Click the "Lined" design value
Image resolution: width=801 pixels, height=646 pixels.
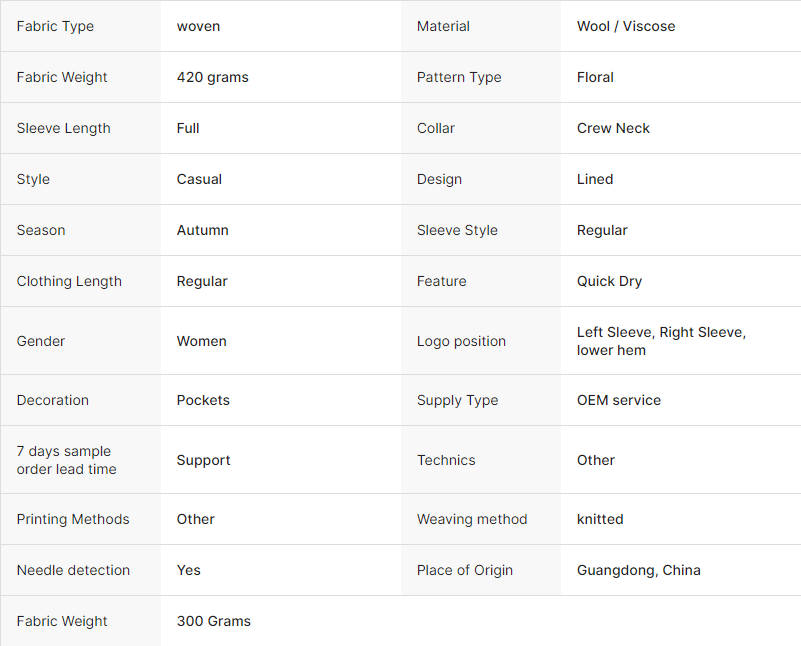point(595,179)
